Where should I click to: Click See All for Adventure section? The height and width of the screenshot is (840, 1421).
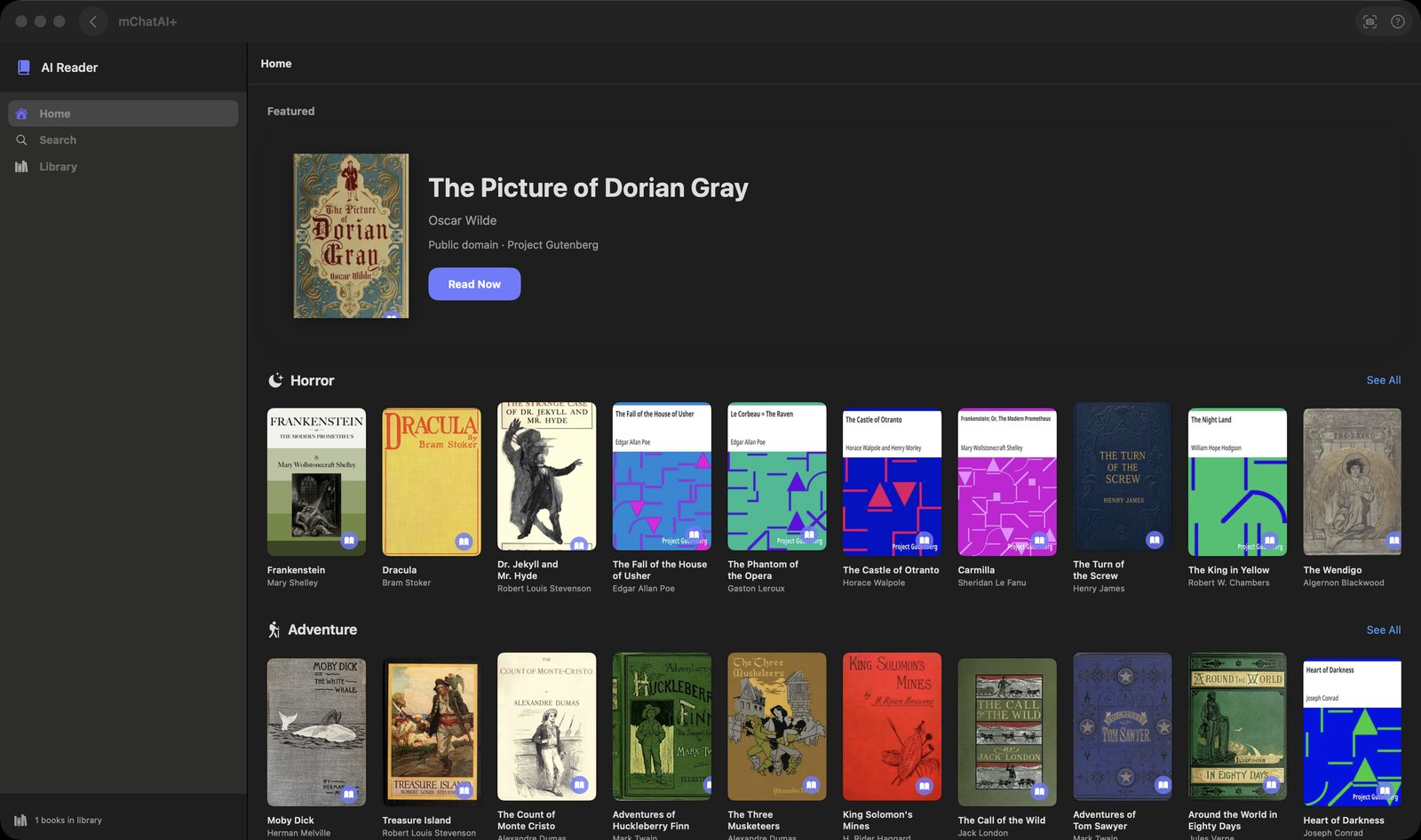click(1384, 630)
